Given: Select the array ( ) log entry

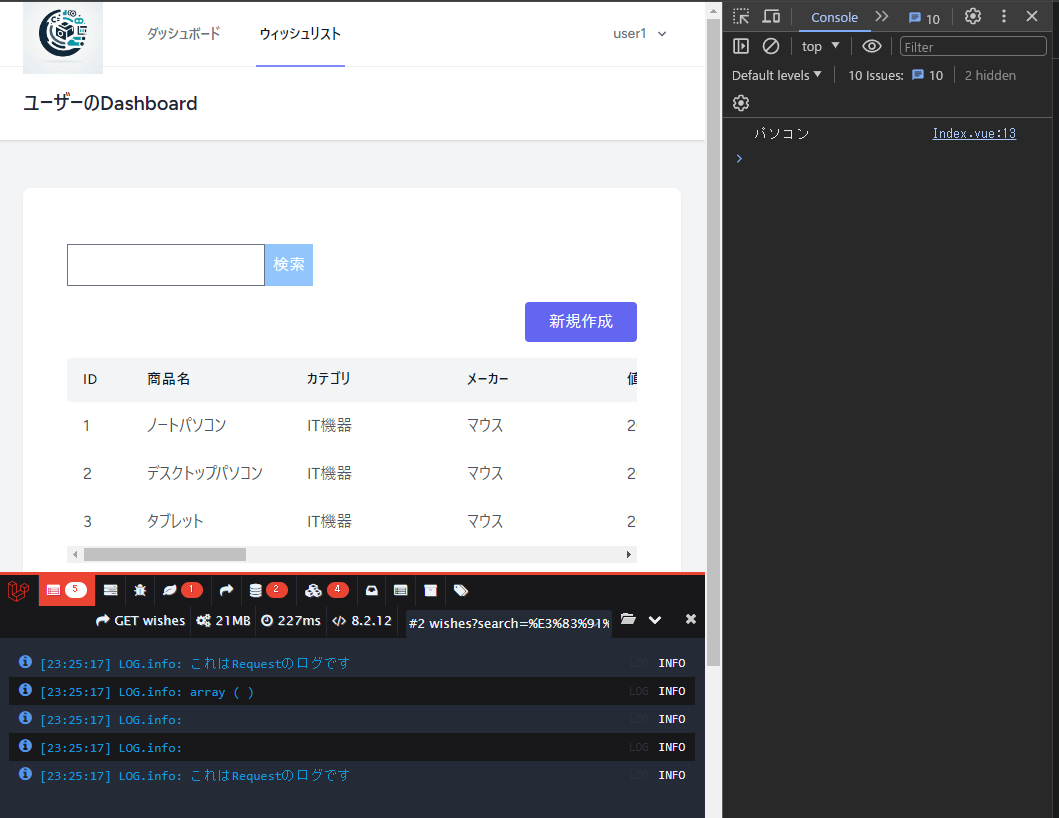Looking at the screenshot, I should pos(352,691).
